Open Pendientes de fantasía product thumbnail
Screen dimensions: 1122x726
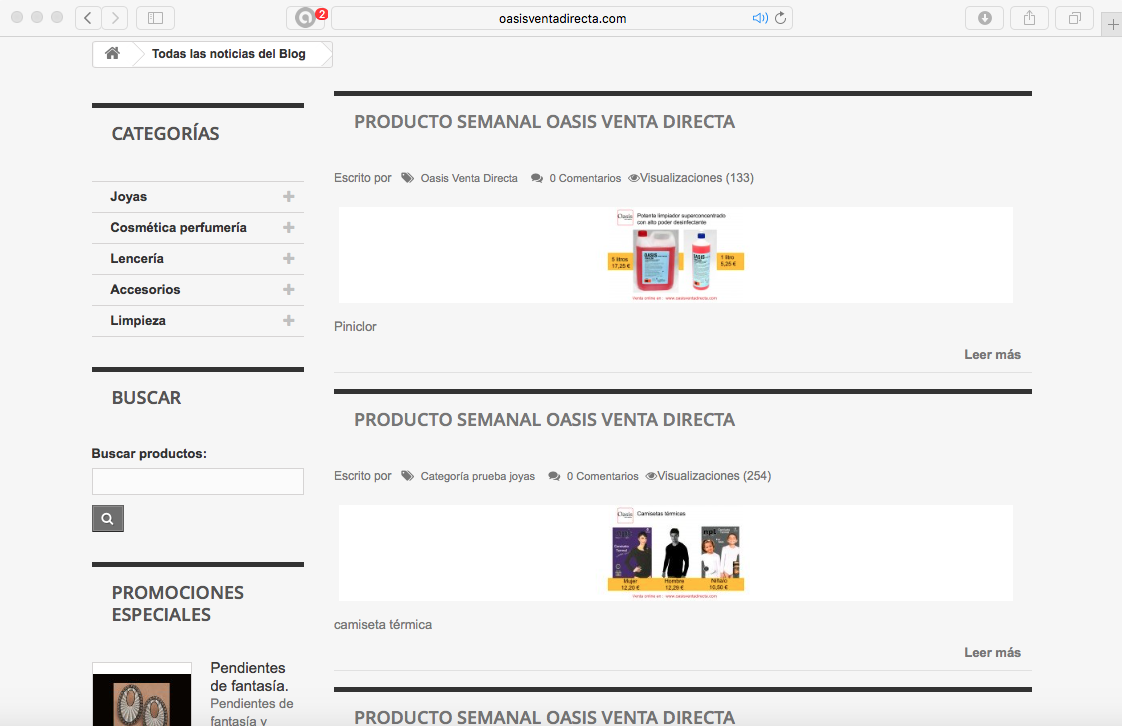(x=142, y=695)
